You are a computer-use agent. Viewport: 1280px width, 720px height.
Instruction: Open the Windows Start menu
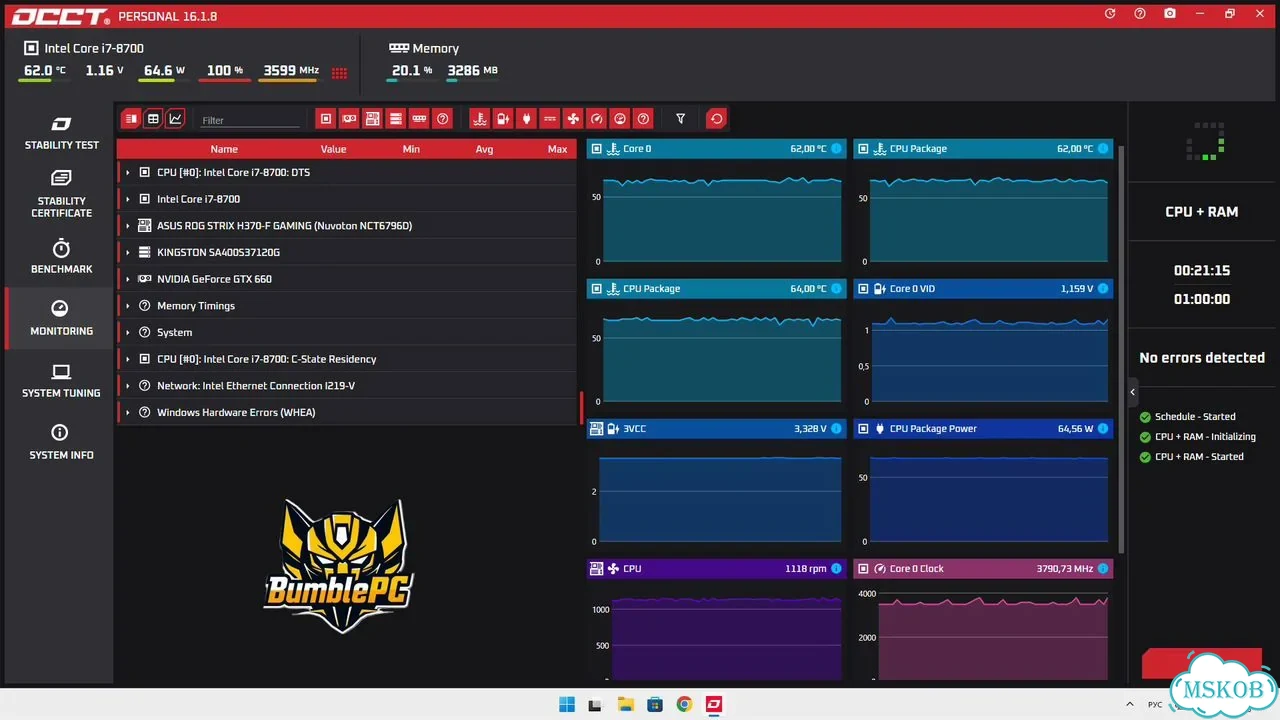coord(567,704)
